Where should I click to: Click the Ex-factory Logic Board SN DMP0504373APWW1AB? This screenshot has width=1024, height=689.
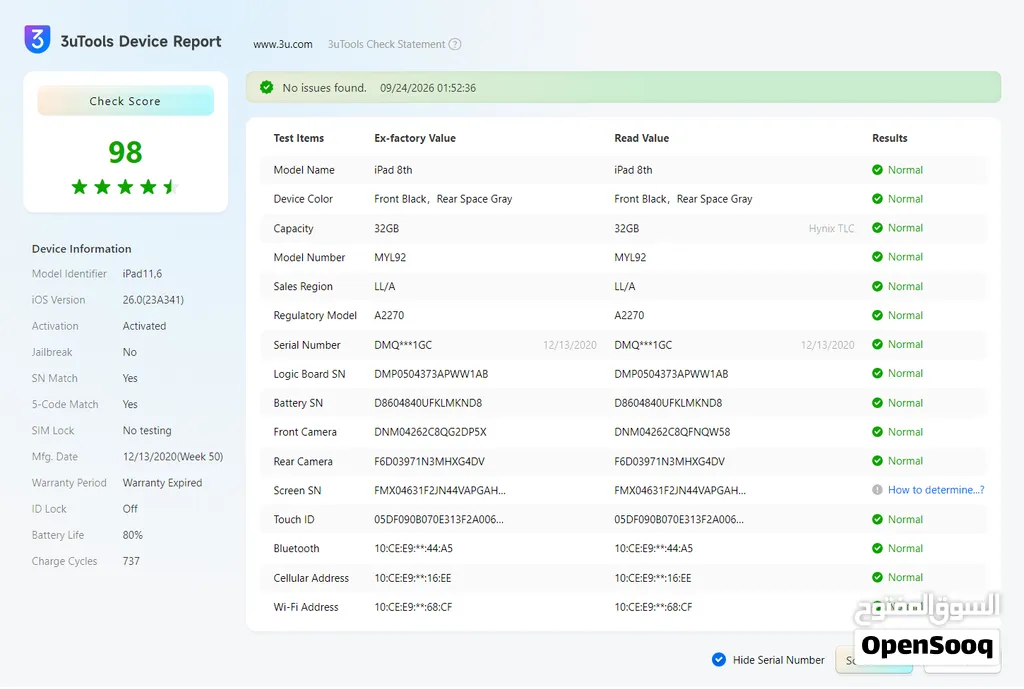431,374
